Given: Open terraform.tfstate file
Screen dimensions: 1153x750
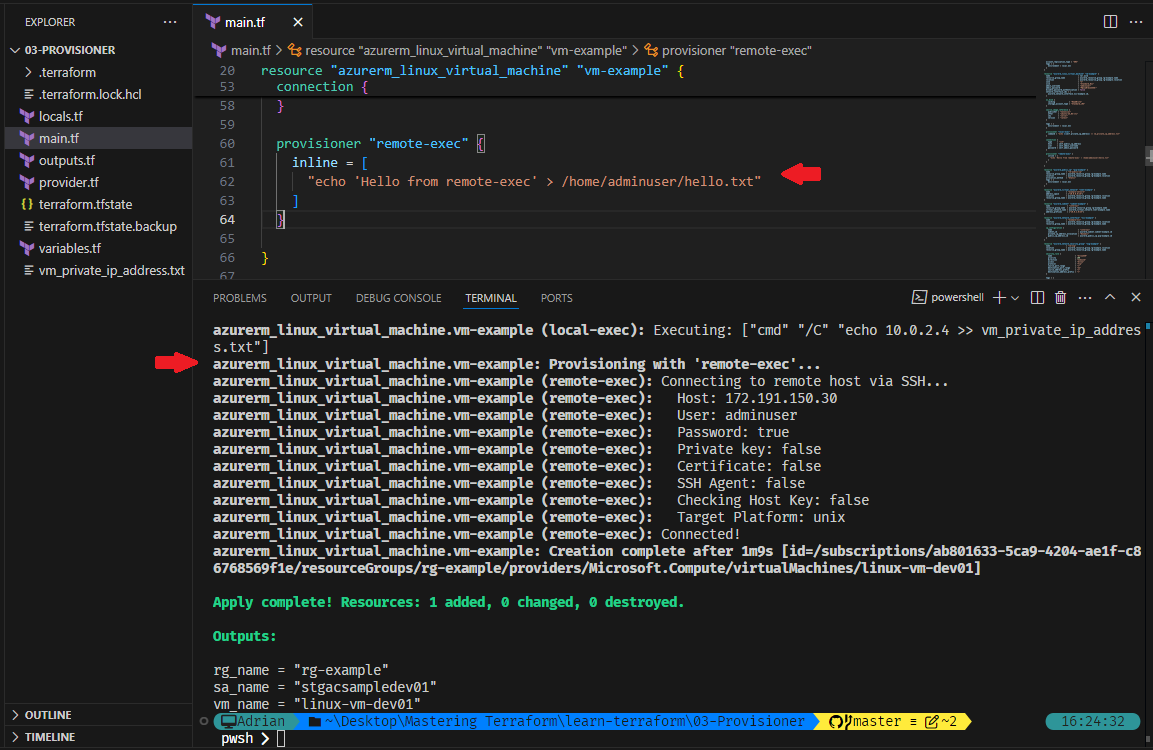Looking at the screenshot, I should pyautogui.click(x=99, y=204).
